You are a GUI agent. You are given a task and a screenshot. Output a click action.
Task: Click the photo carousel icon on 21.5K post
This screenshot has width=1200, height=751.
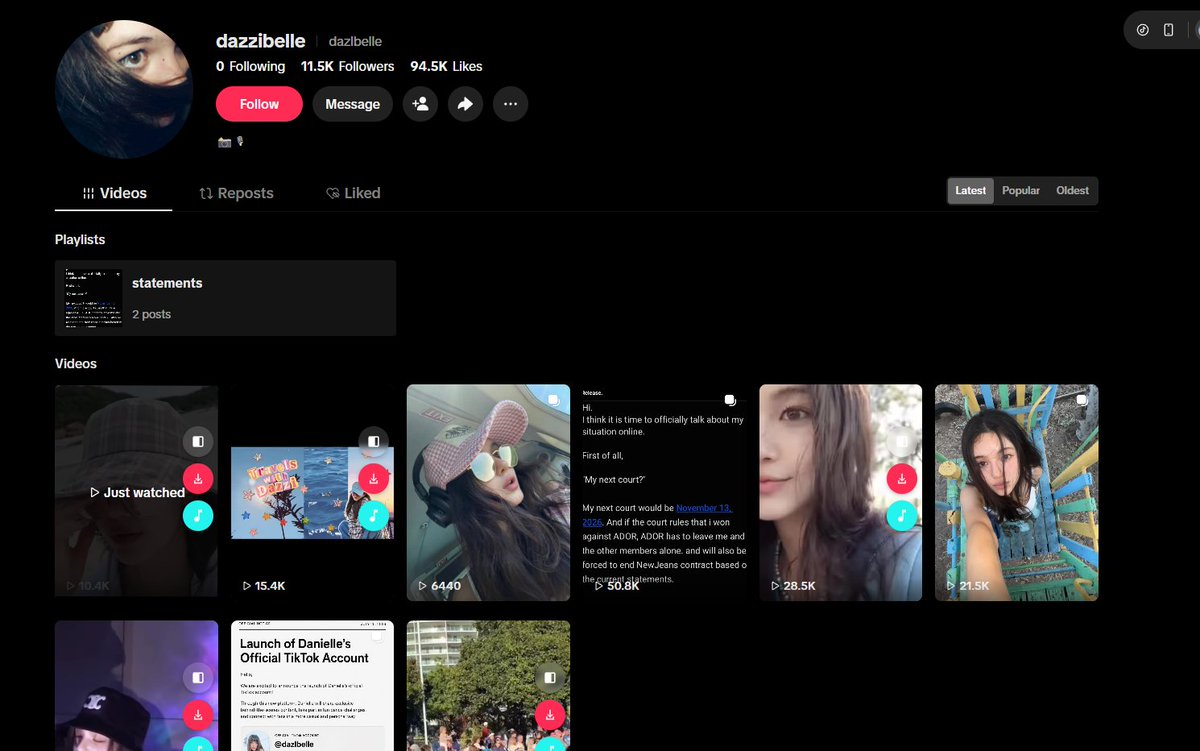[x=1082, y=399]
